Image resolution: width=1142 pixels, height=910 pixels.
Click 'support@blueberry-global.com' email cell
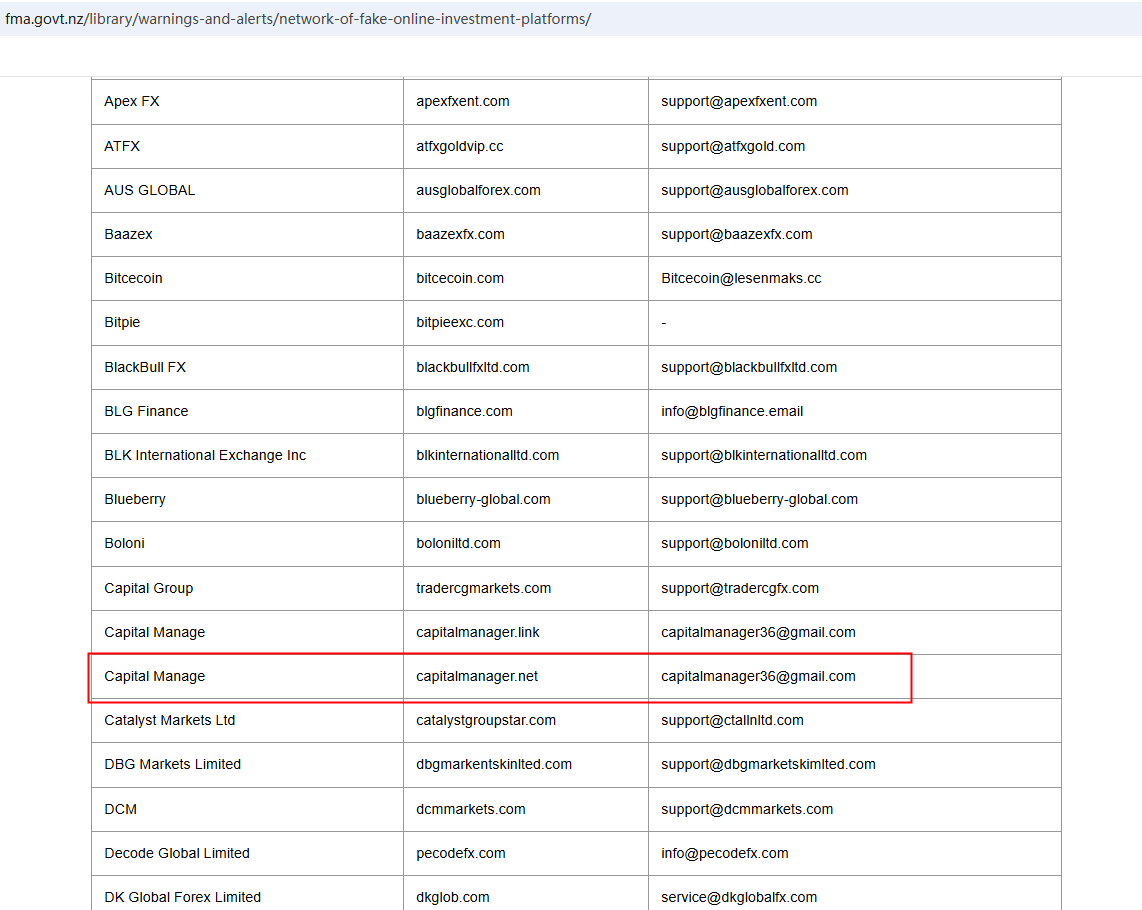tap(854, 500)
